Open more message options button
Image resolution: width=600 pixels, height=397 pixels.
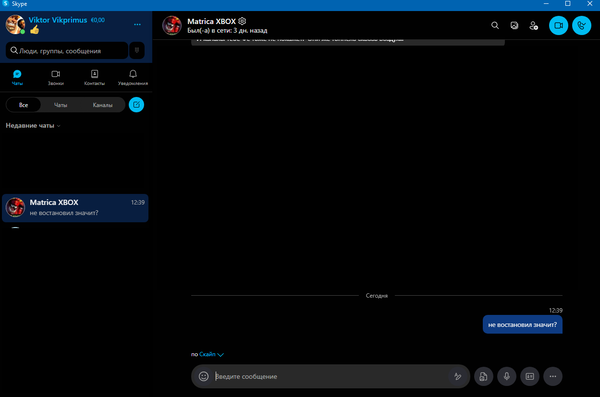point(553,376)
